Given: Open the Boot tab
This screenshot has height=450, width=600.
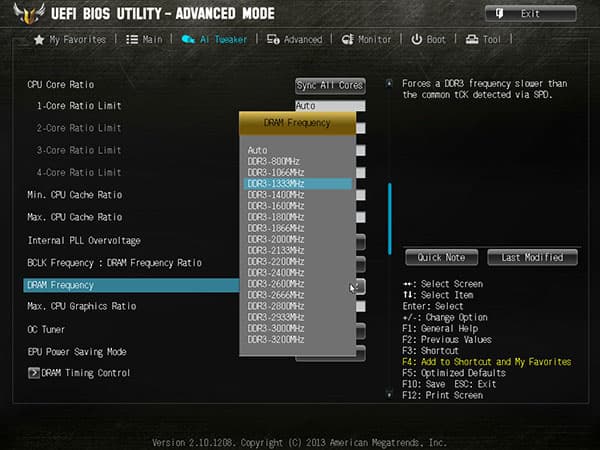Looking at the screenshot, I should [x=428, y=39].
